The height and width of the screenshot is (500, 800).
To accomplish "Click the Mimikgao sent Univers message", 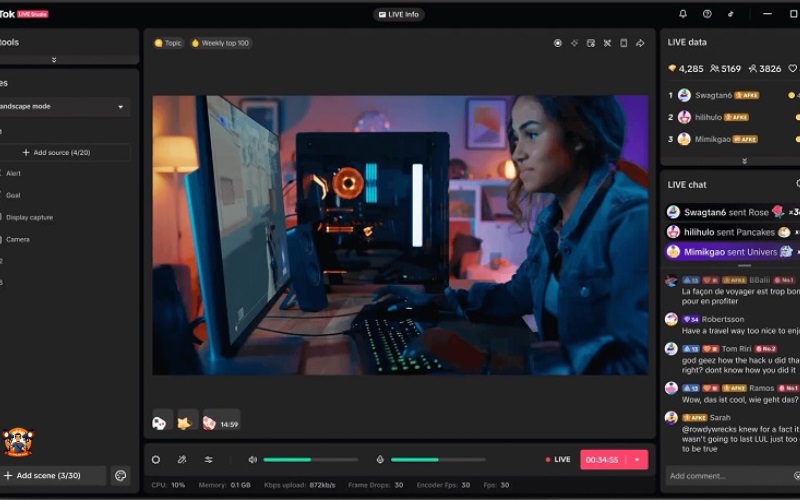I will tap(733, 252).
